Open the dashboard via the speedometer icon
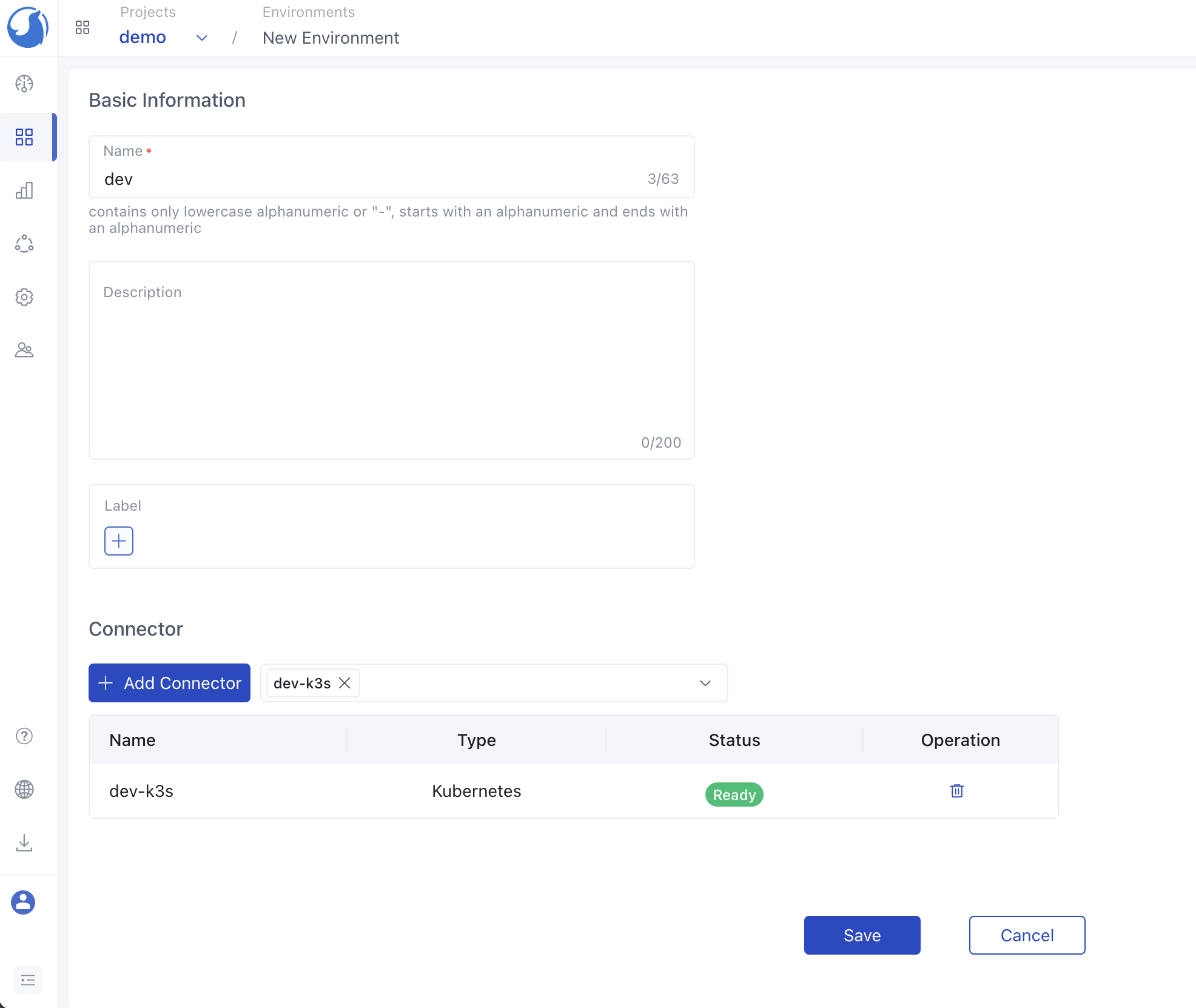The image size is (1196, 1008). [24, 84]
